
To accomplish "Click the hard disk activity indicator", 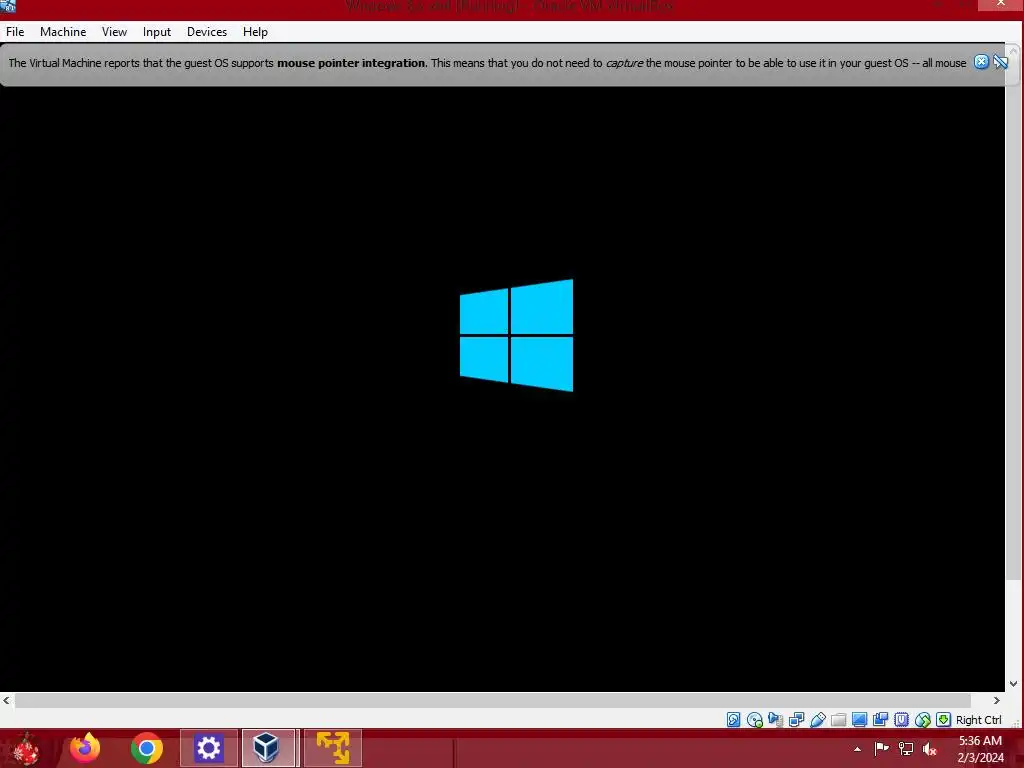I will [733, 720].
